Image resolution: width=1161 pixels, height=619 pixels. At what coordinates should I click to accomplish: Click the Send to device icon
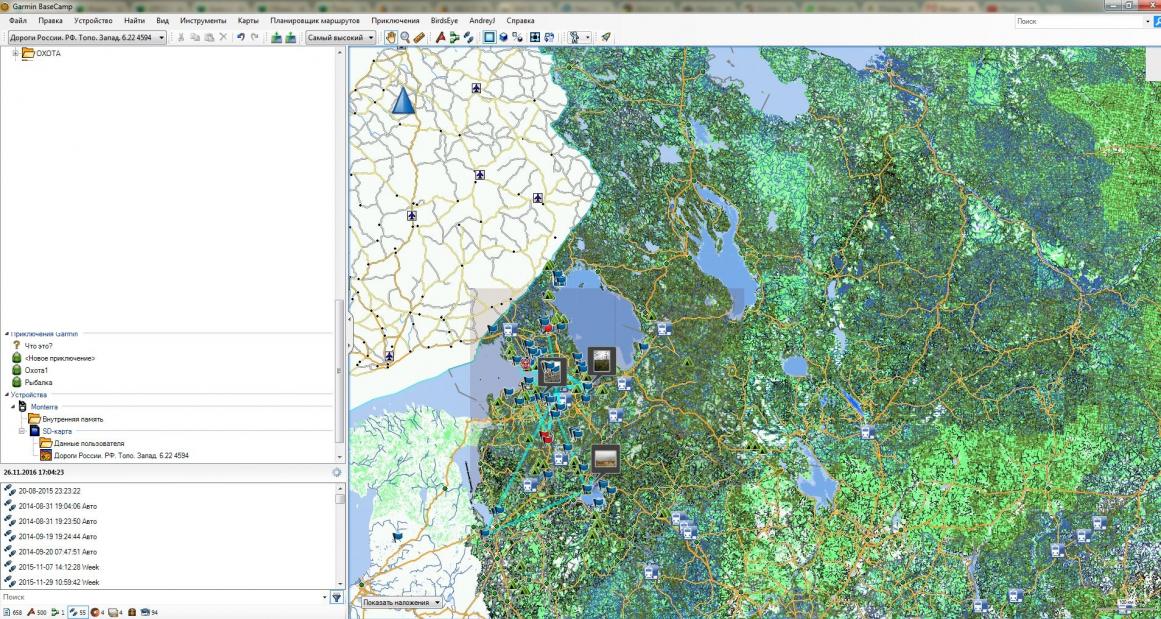[276, 37]
